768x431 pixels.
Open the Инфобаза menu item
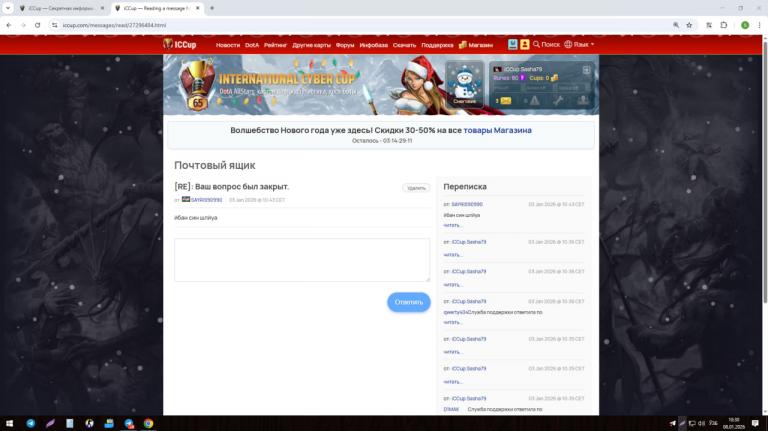[x=374, y=45]
